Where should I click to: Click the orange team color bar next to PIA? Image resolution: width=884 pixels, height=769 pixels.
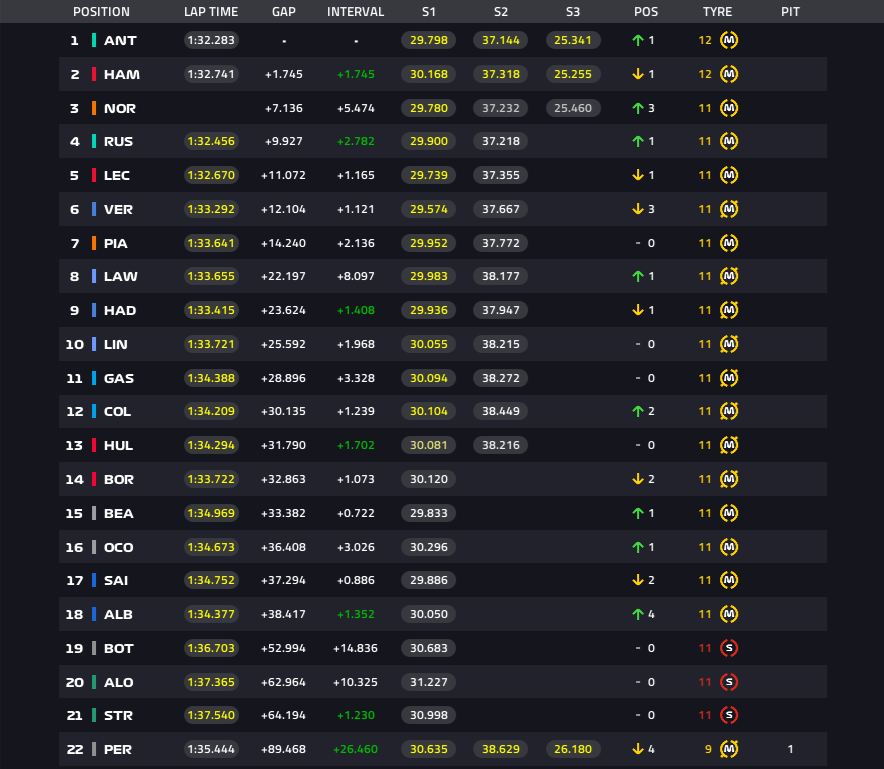[94, 243]
